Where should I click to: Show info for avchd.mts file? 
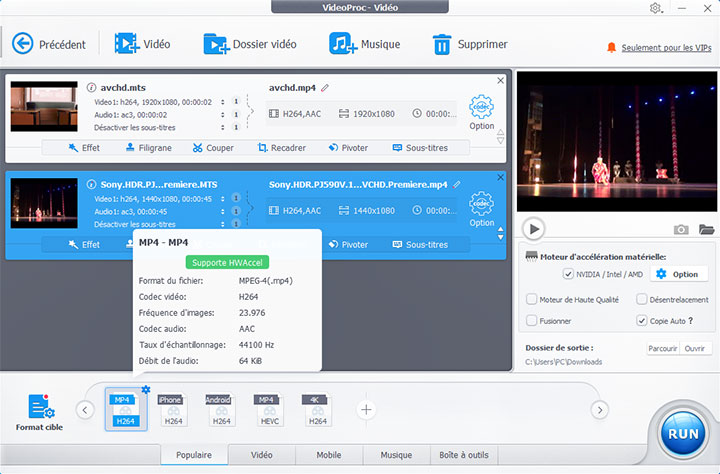tap(91, 87)
